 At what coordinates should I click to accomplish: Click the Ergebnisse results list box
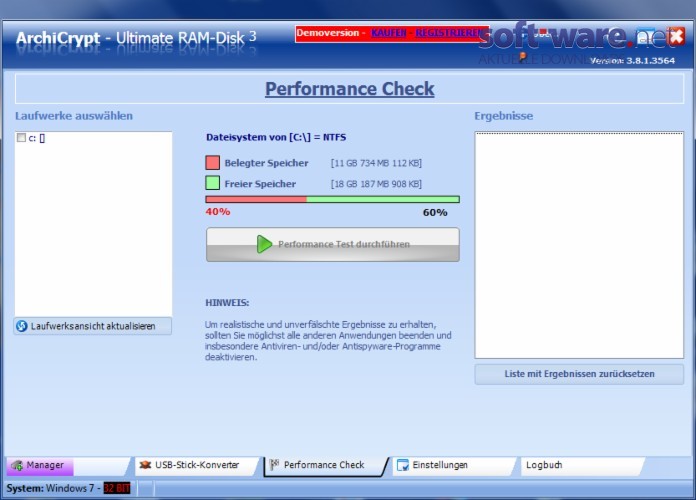(x=579, y=245)
